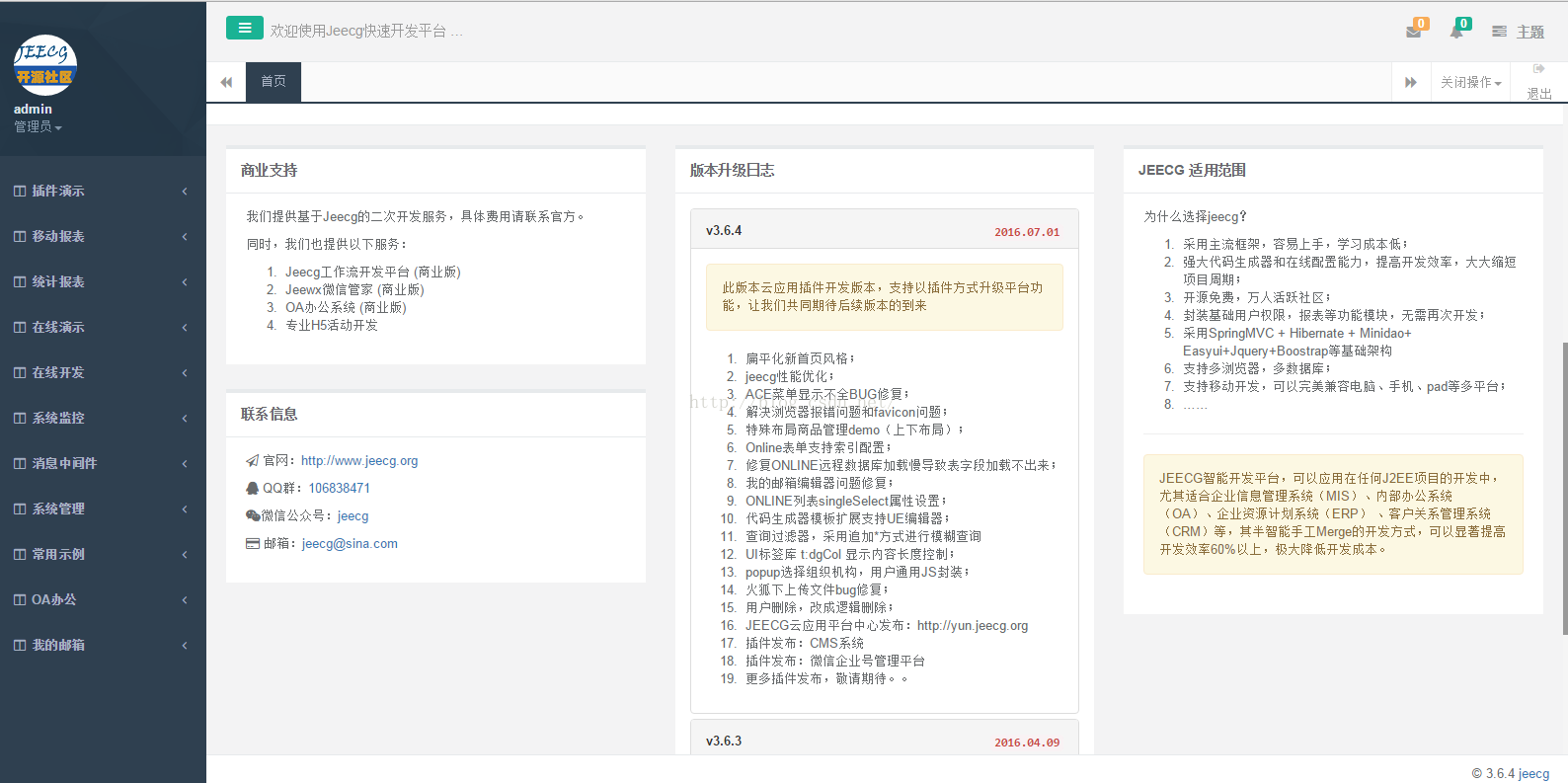Click the envelope icon beside 邮箱
Viewport: 1568px width, 783px height.
point(253,543)
